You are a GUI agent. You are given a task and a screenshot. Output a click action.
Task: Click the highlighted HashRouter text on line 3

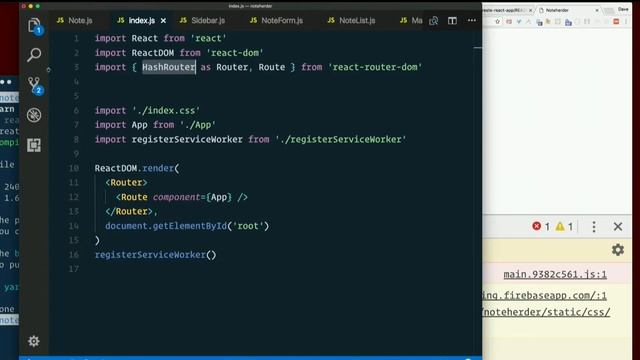[x=169, y=67]
